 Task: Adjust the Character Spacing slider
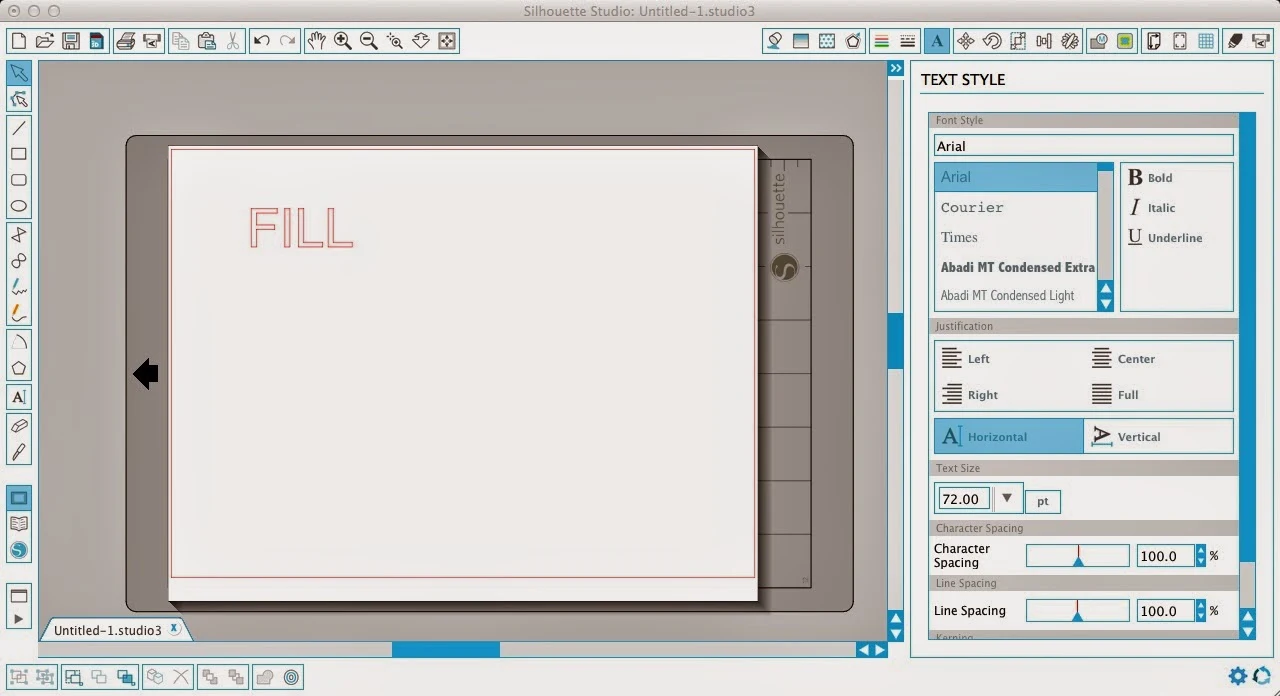tap(1077, 556)
